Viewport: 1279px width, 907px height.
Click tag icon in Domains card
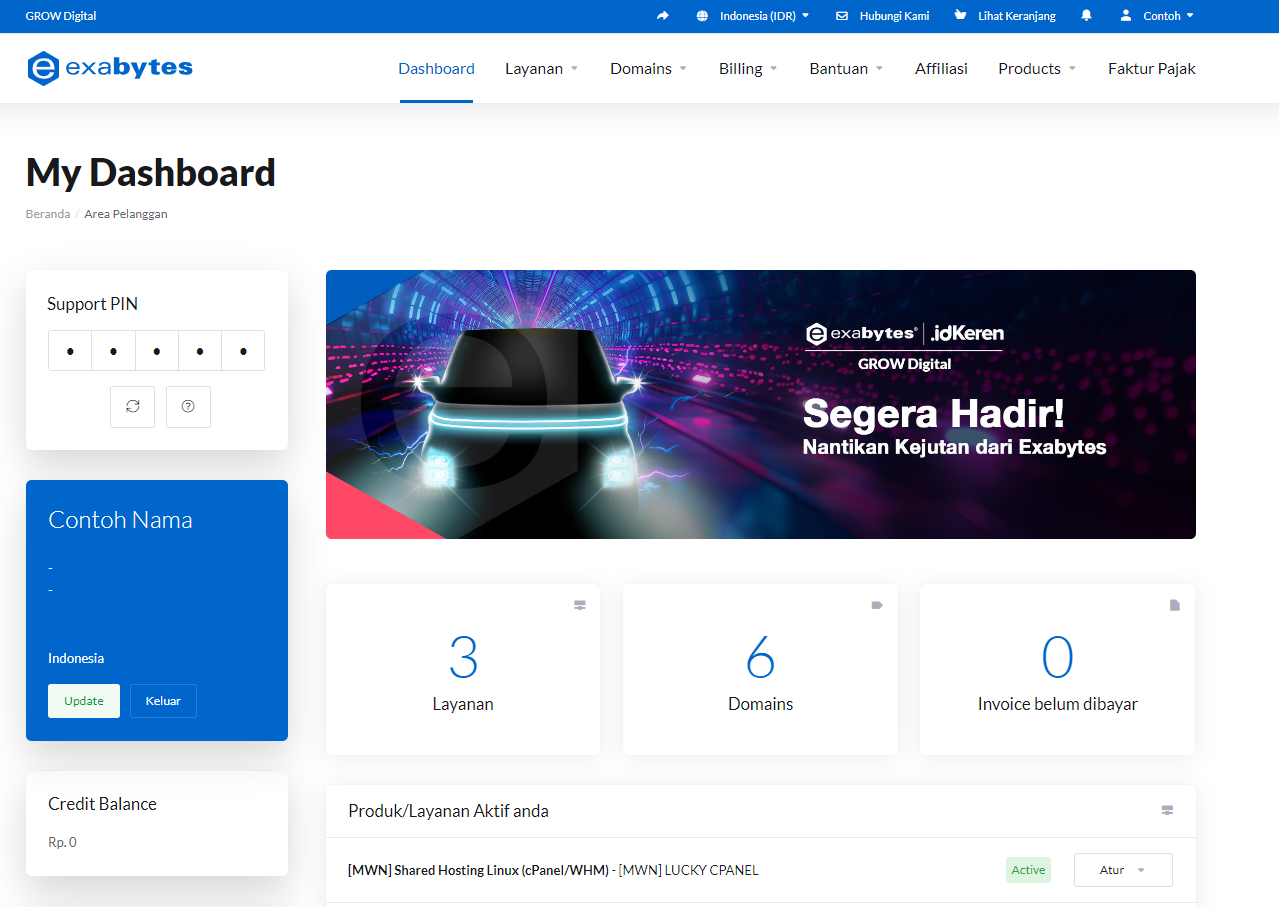click(877, 605)
